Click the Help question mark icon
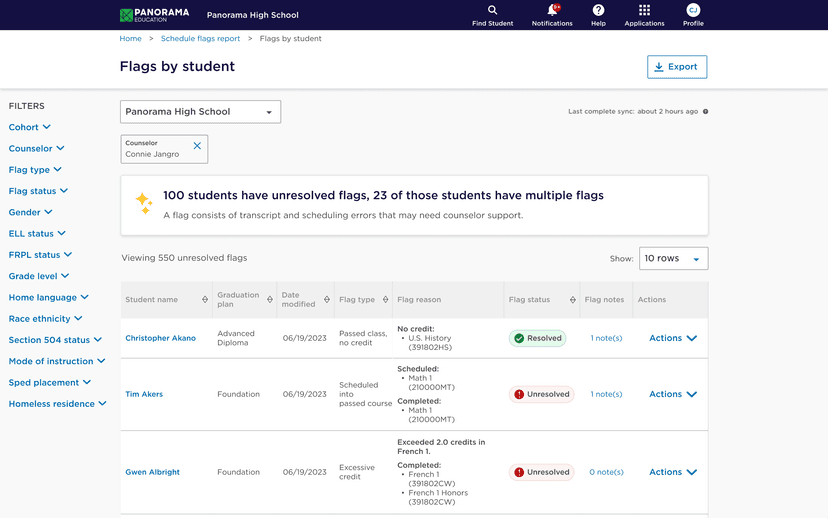The width and height of the screenshot is (828, 518). click(598, 10)
